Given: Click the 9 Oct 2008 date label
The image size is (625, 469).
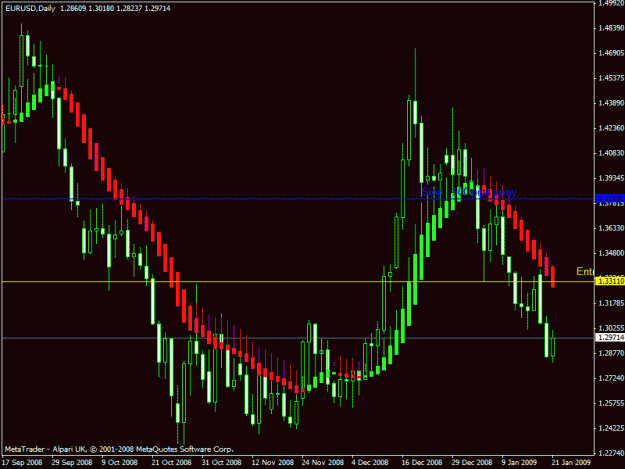Looking at the screenshot, I should tap(119, 463).
